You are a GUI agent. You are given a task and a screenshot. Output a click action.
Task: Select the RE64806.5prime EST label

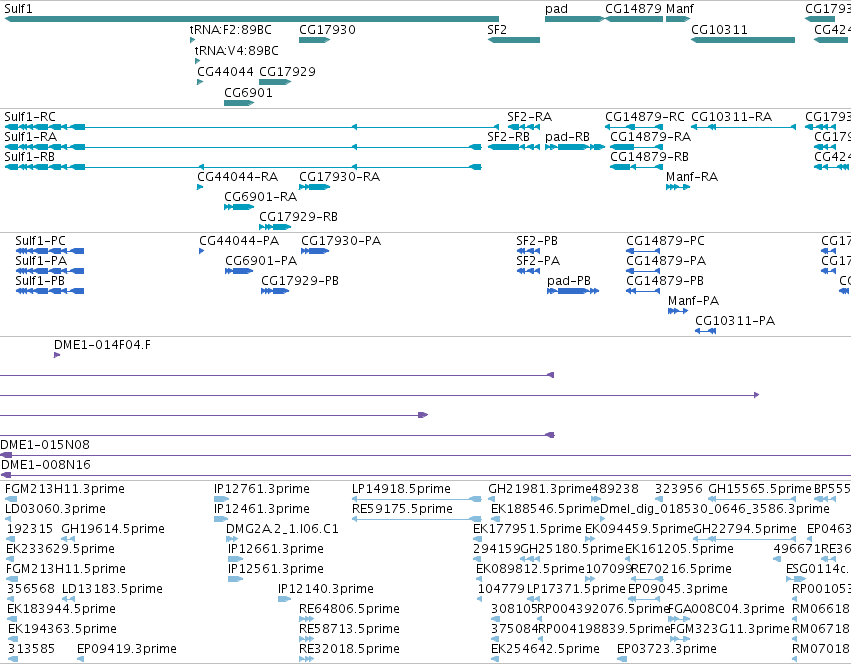pos(350,609)
